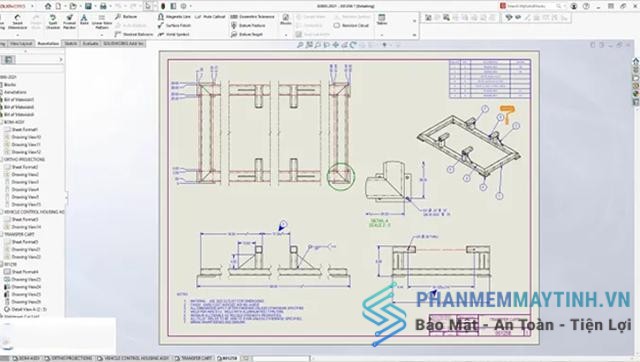Click Linear Note Pattern tool

click(102, 21)
